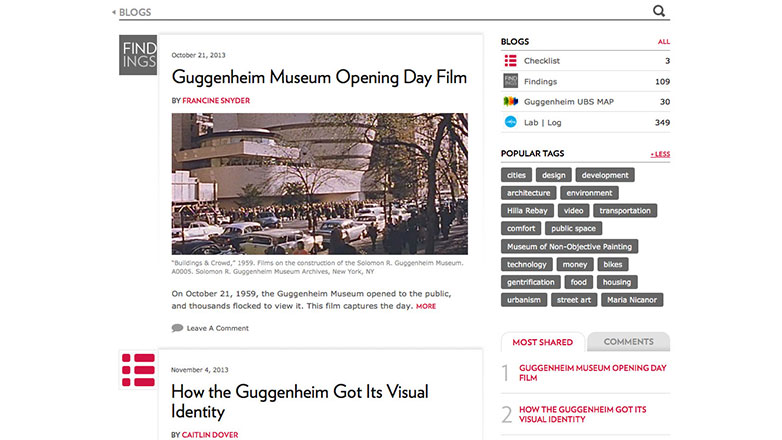Show ALL blogs link
The width and height of the screenshot is (782, 440).
(x=663, y=42)
